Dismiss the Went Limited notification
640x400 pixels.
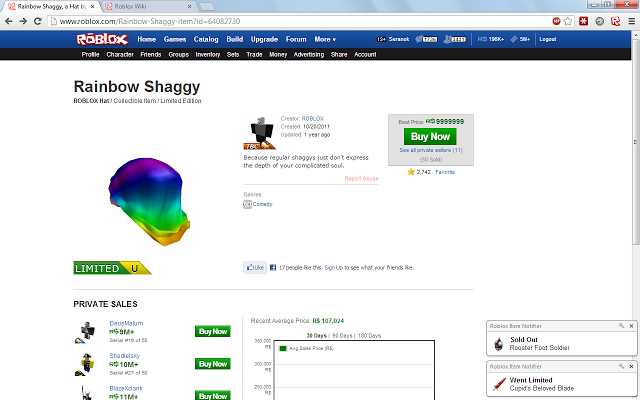coord(631,366)
